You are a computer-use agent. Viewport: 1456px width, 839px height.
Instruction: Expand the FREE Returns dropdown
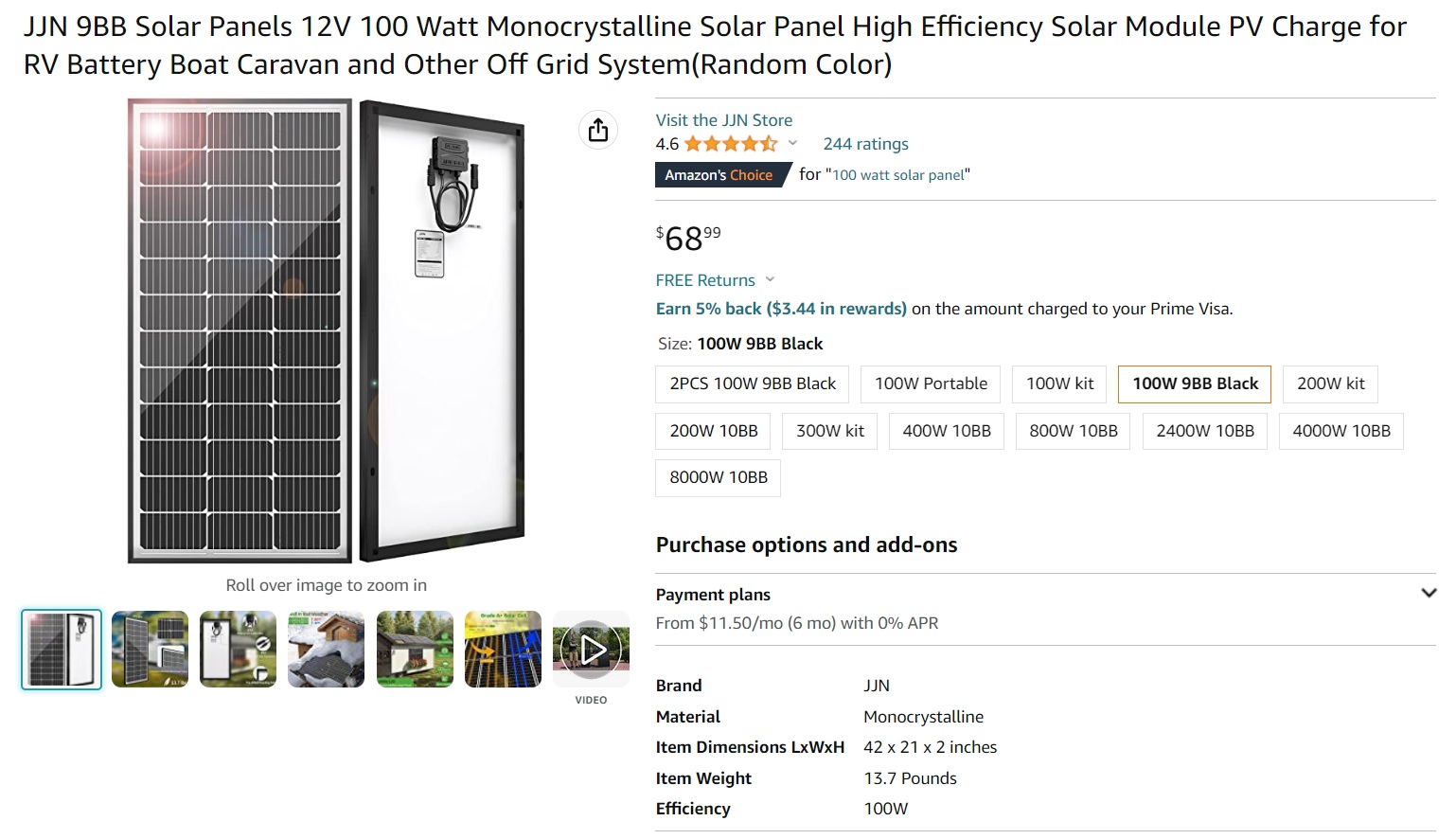(770, 279)
